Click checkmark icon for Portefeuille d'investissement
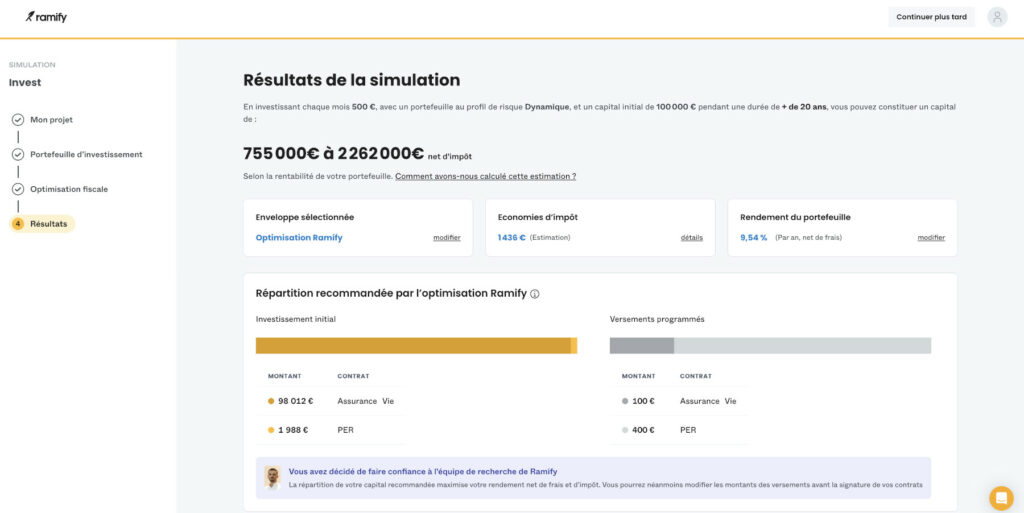1024x513 pixels. 18,155
